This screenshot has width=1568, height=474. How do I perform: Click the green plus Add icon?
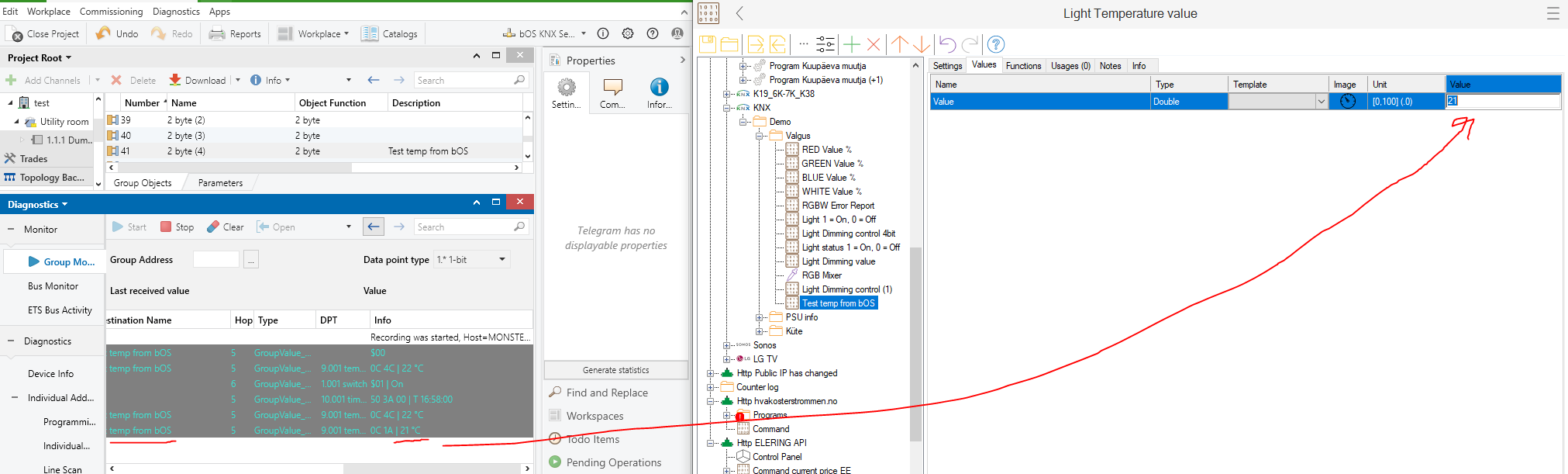point(852,44)
